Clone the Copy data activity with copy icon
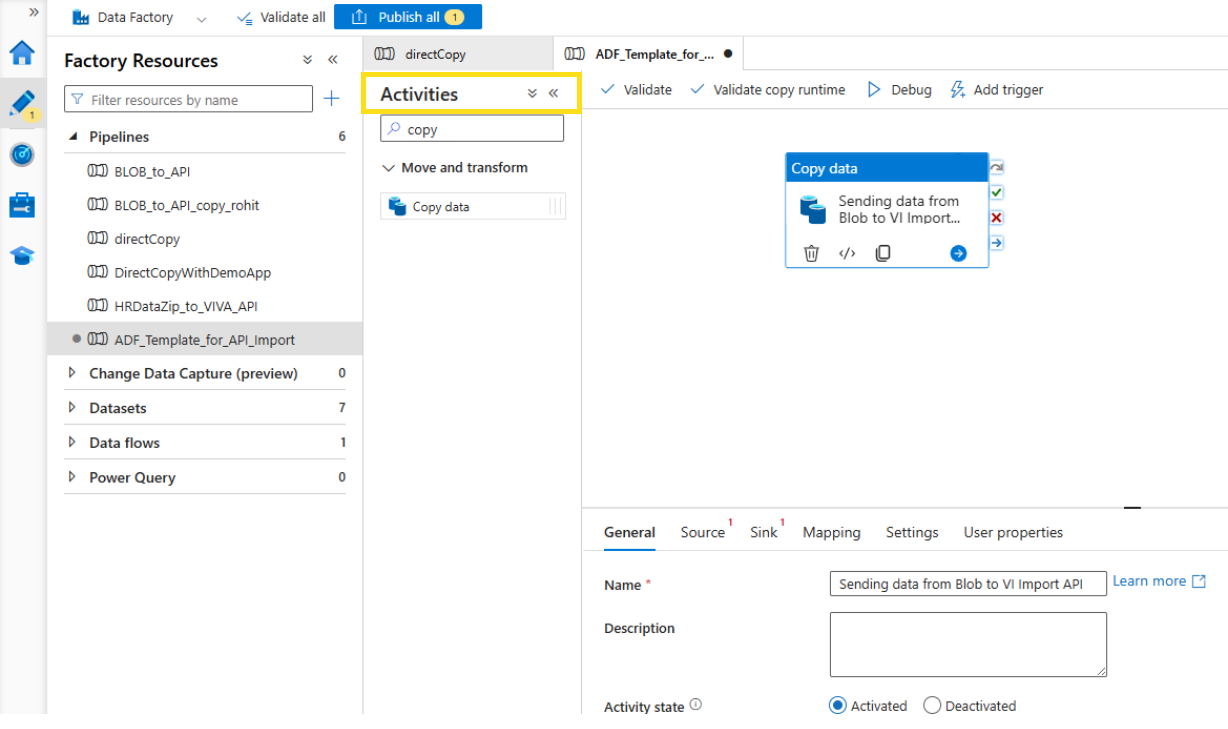 [x=883, y=253]
